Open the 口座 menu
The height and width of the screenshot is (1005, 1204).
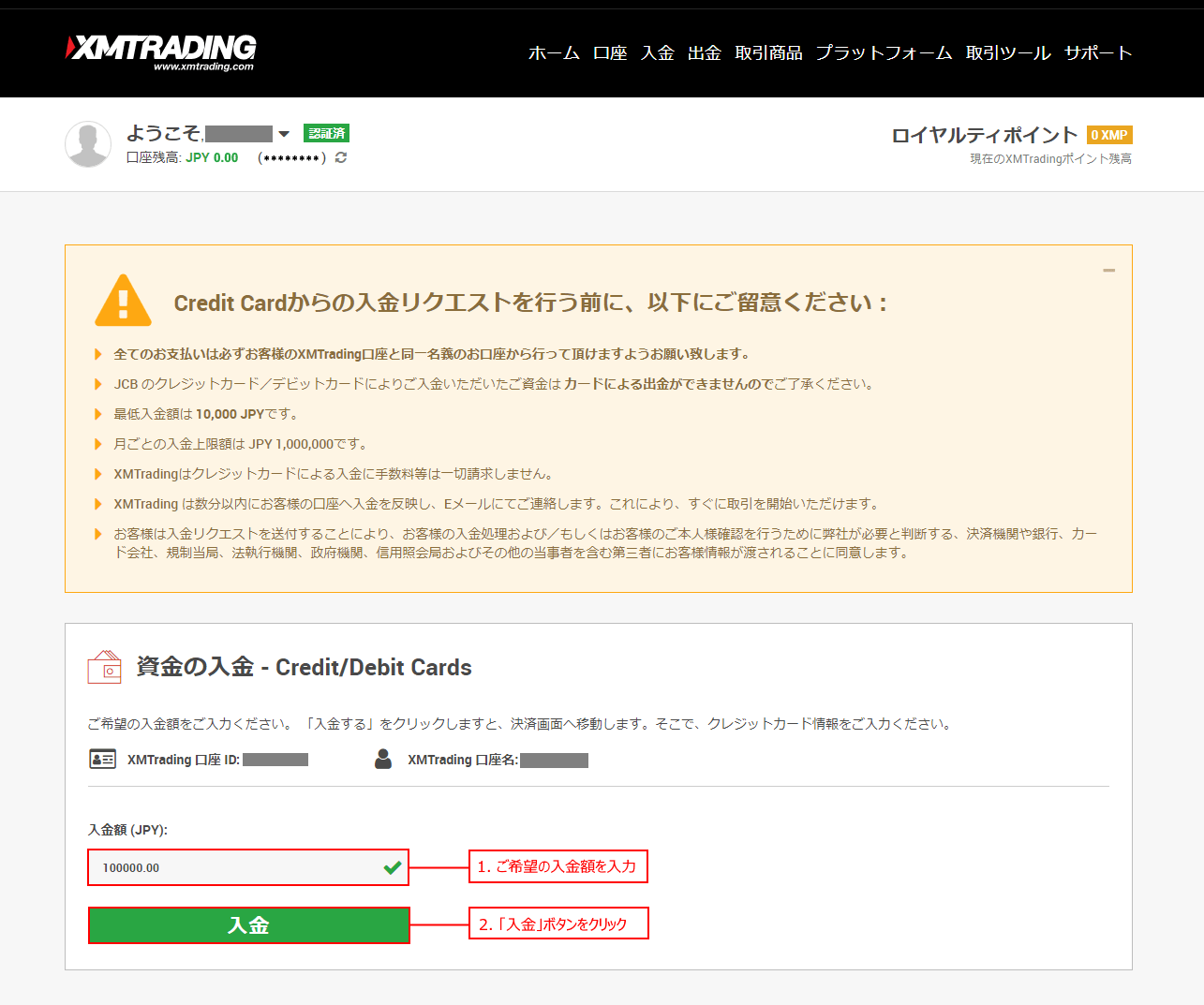coord(610,53)
